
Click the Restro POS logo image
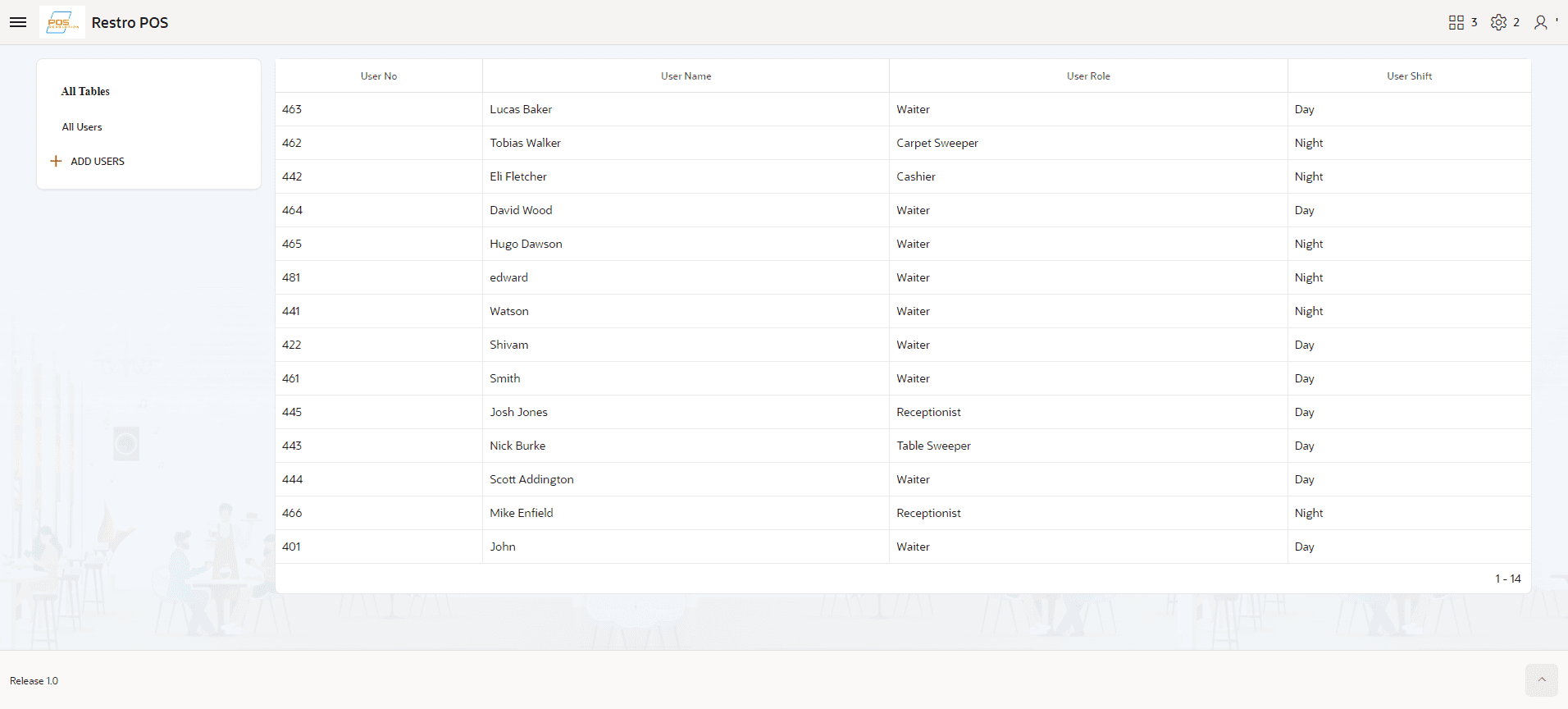click(62, 22)
